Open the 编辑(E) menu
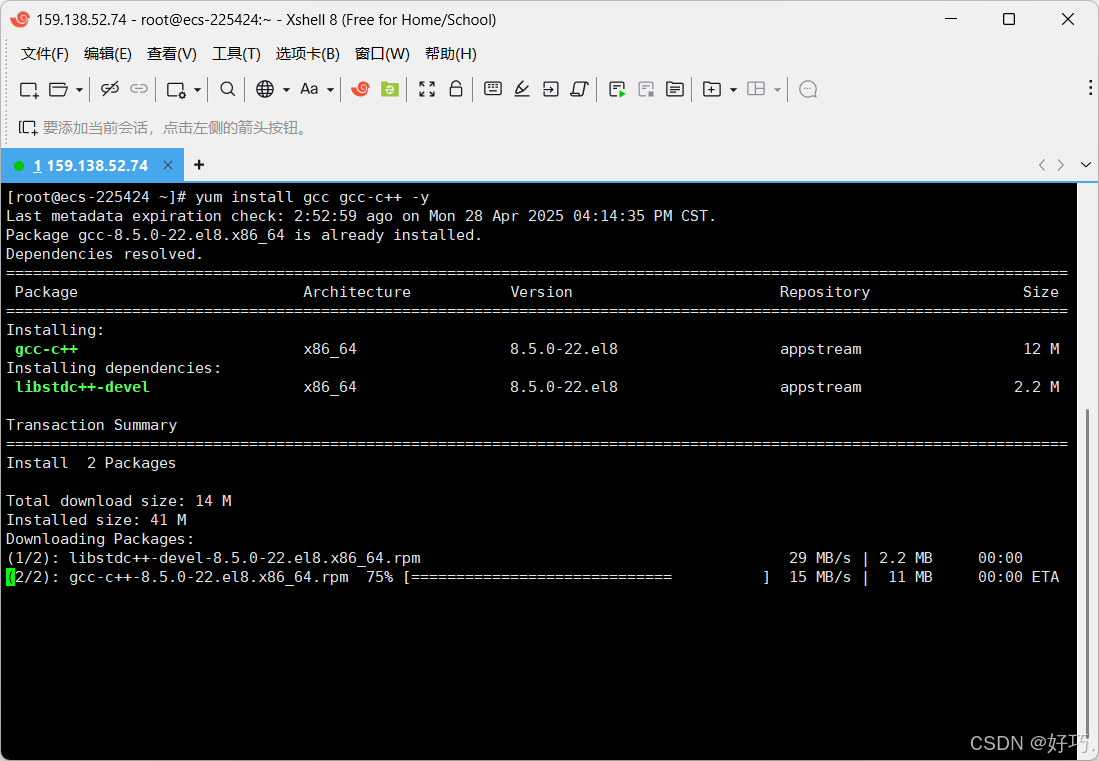 point(107,54)
